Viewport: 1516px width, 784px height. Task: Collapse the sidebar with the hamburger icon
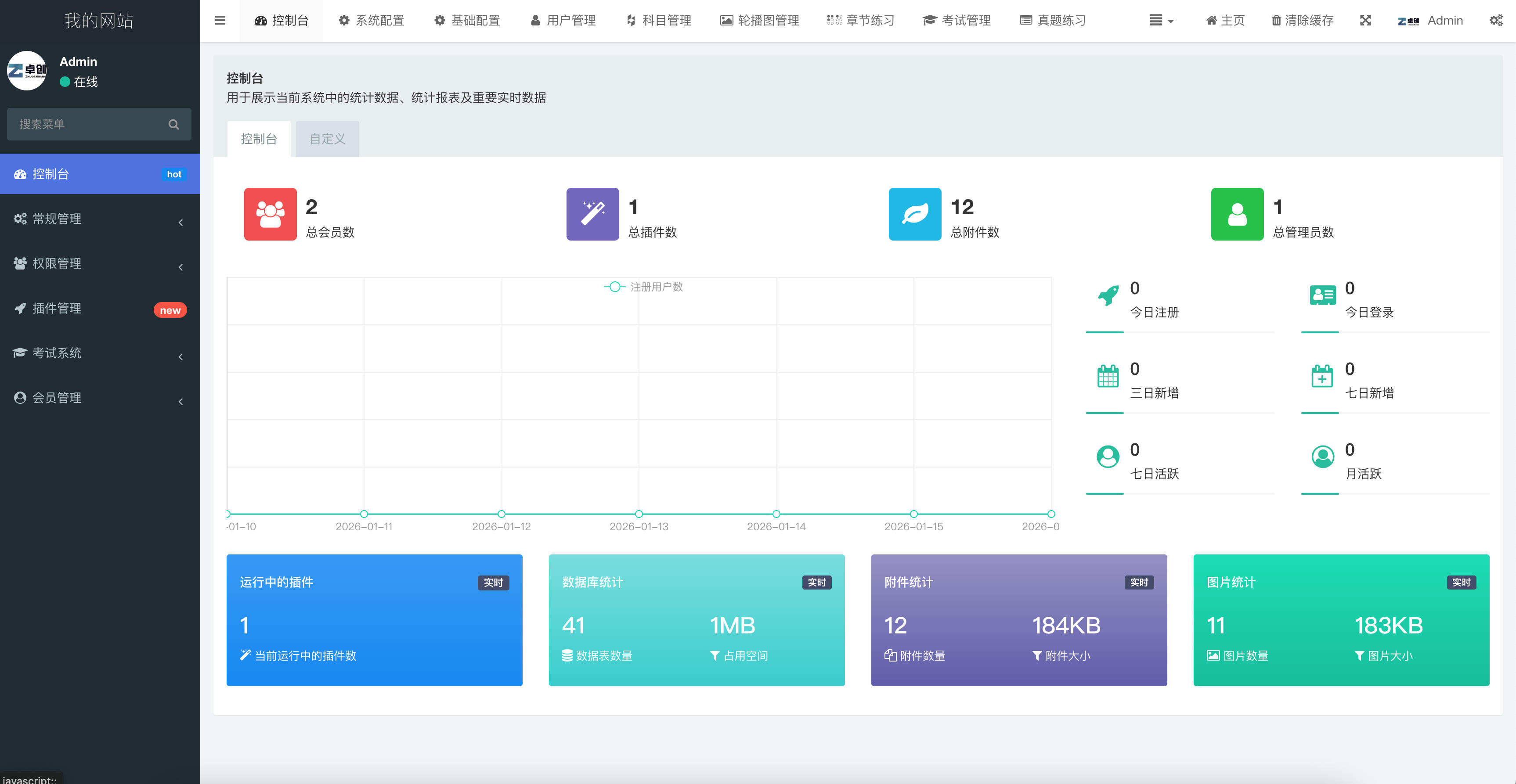click(220, 21)
